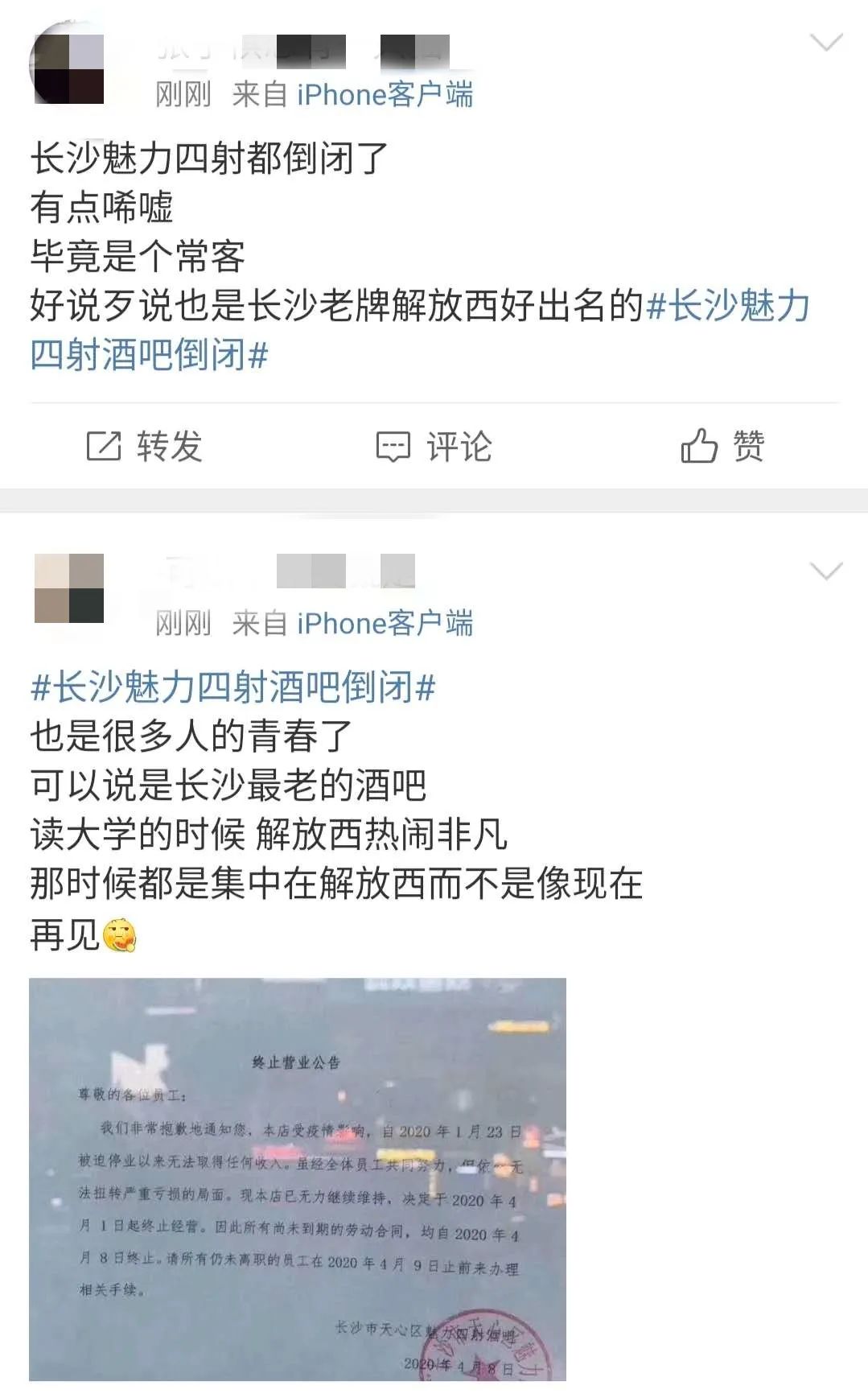Tap the 评论 text label
The height and width of the screenshot is (1398, 868).
[x=459, y=447]
